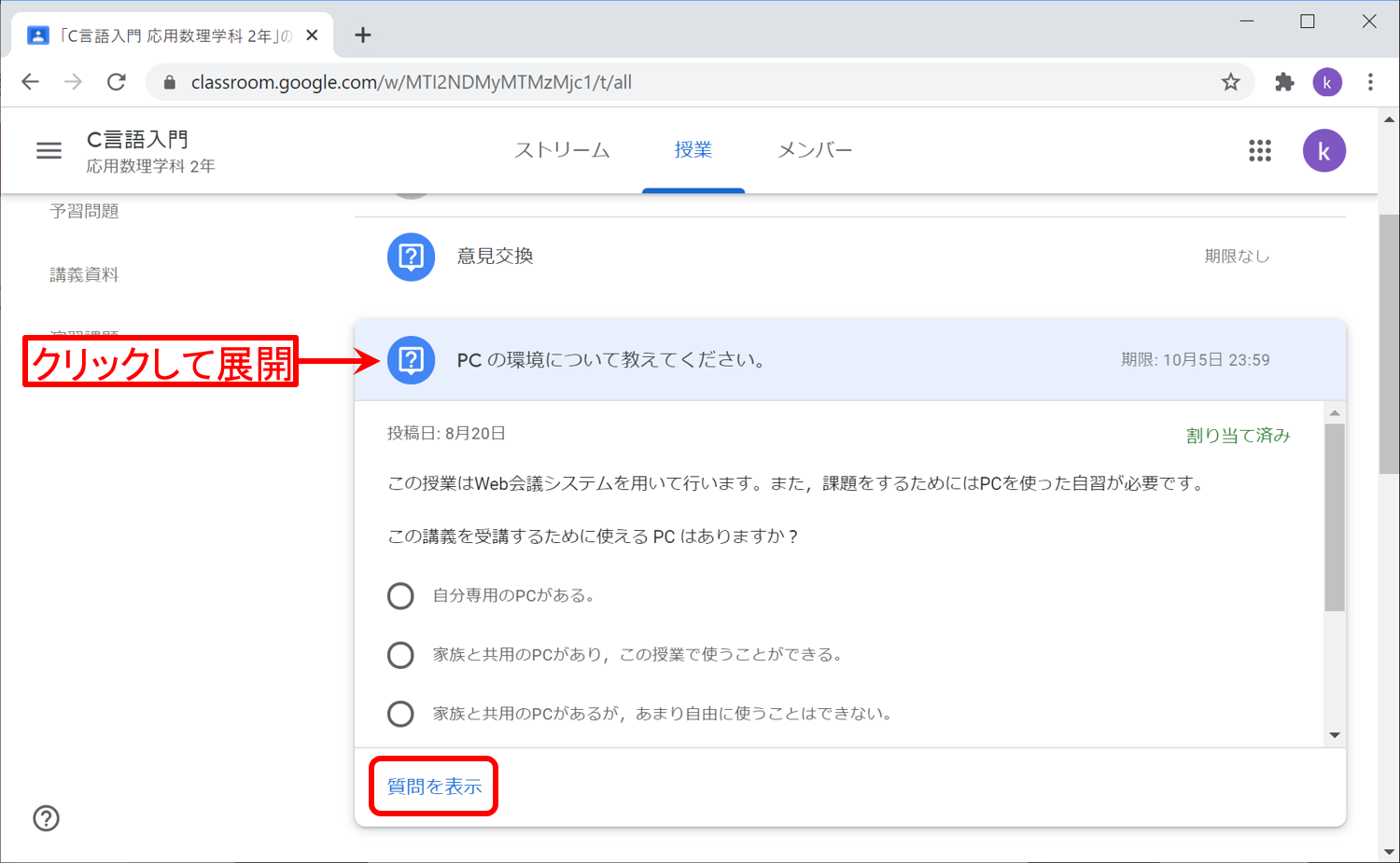Click the Chrome profile avatar in the toolbar
Screen dimensions: 1400x863
tap(1327, 82)
